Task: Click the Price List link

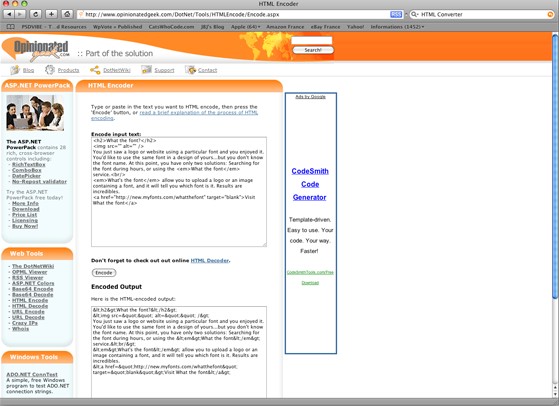Action: [24, 215]
